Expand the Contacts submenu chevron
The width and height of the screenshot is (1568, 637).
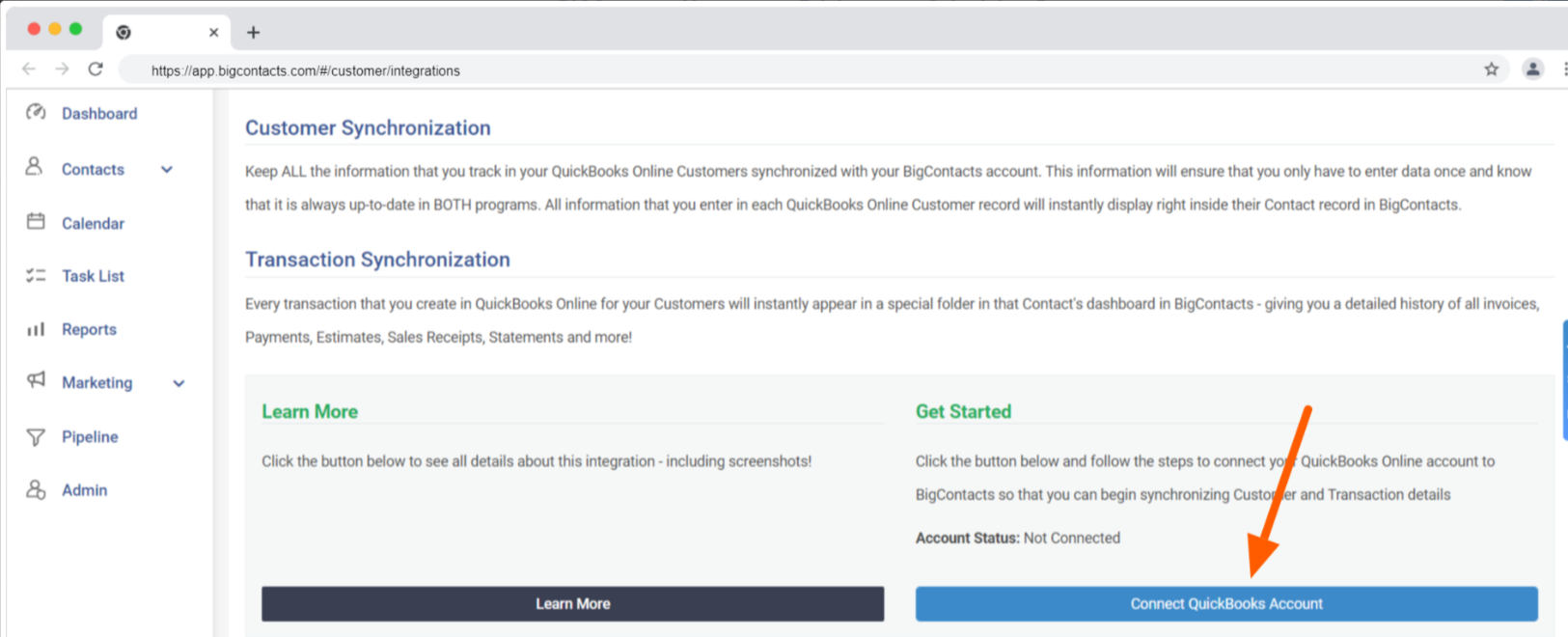(x=167, y=170)
